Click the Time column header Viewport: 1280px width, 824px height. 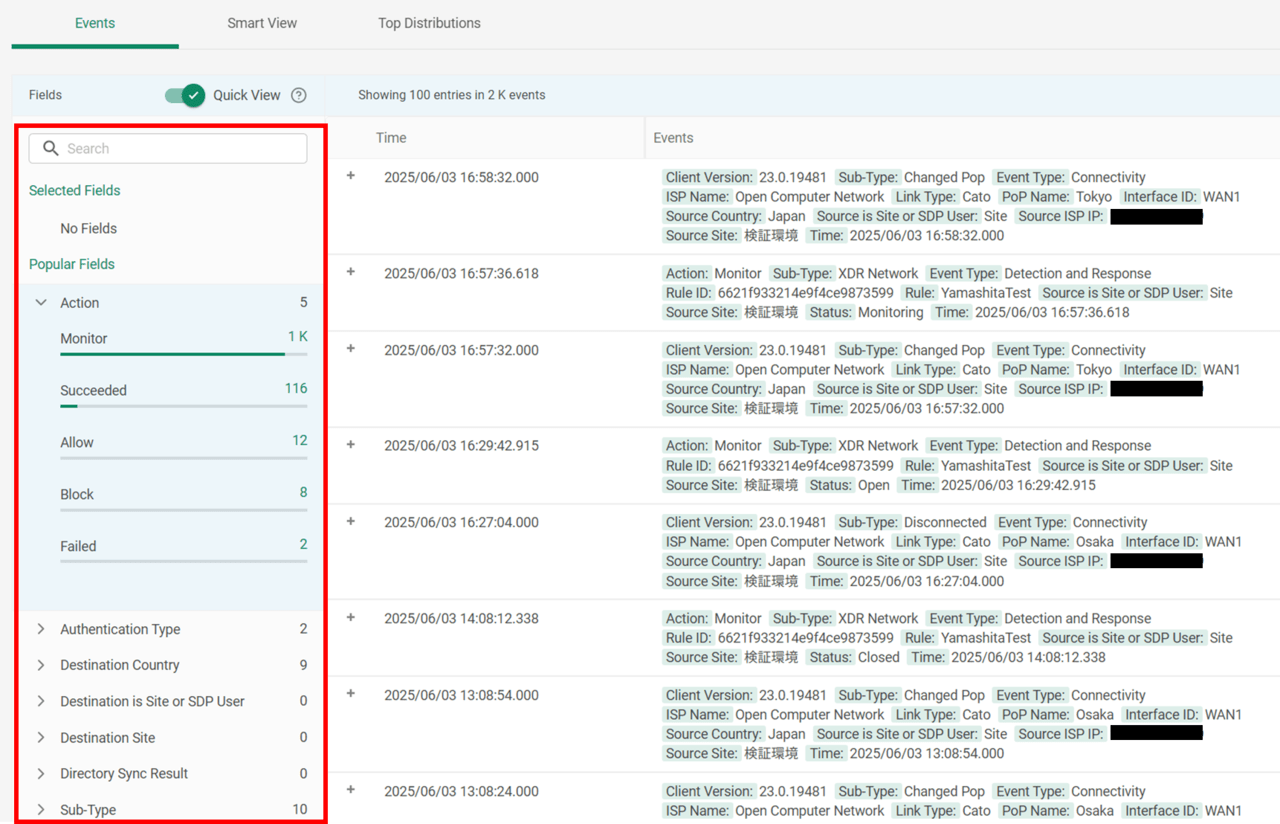click(x=391, y=138)
